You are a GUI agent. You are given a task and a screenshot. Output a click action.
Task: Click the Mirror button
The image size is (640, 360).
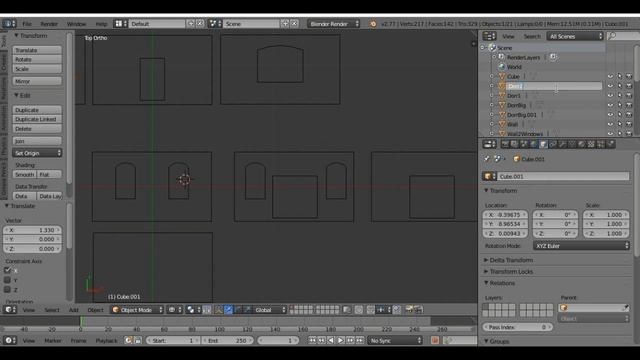[x=37, y=81]
